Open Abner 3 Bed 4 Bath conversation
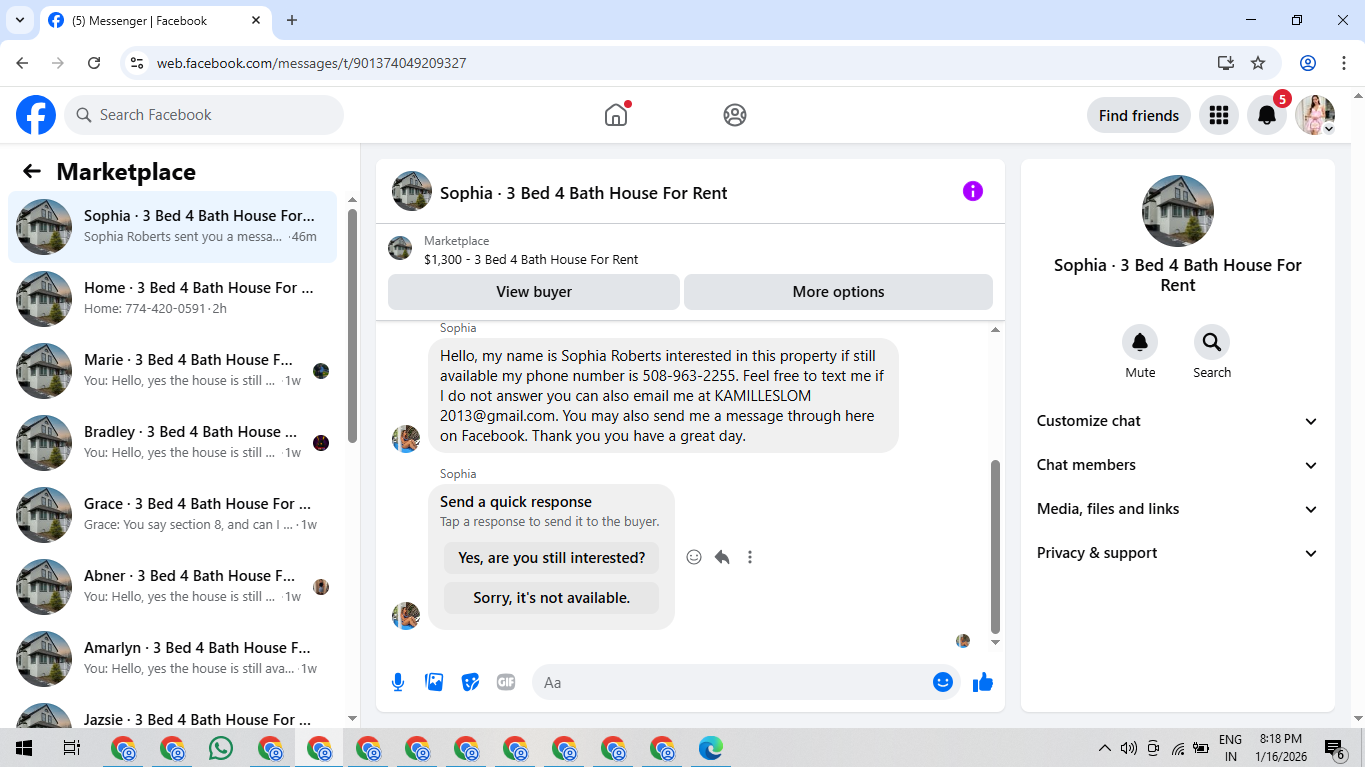This screenshot has width=1365, height=767. point(173,587)
